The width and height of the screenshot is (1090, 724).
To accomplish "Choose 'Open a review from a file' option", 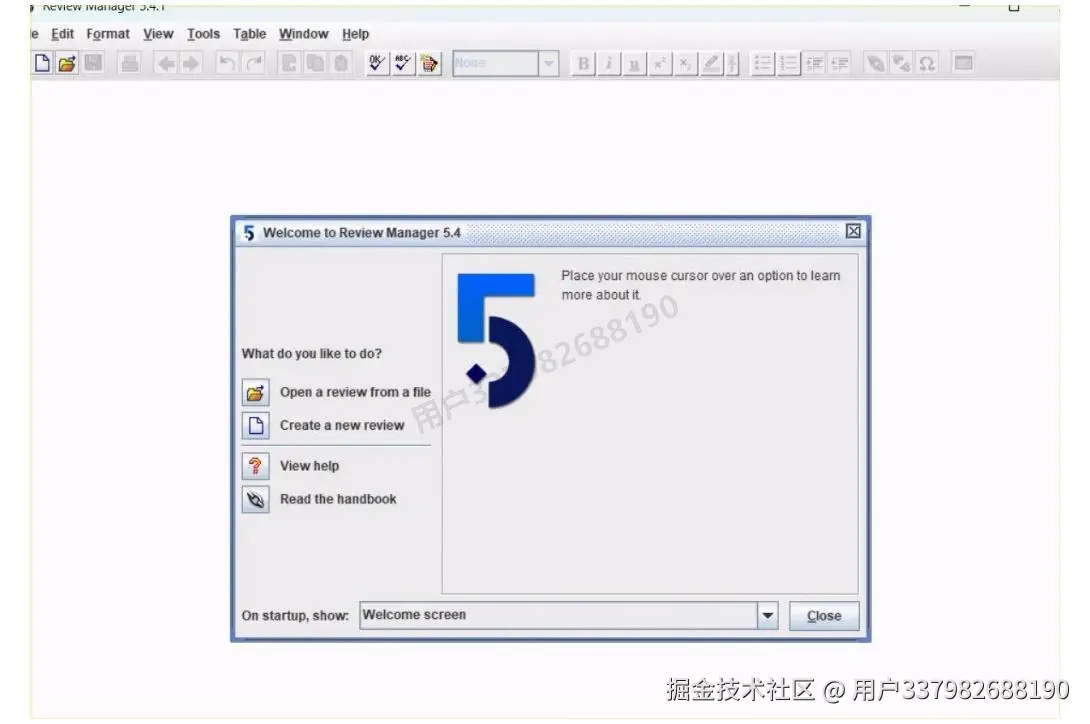I will tap(355, 392).
